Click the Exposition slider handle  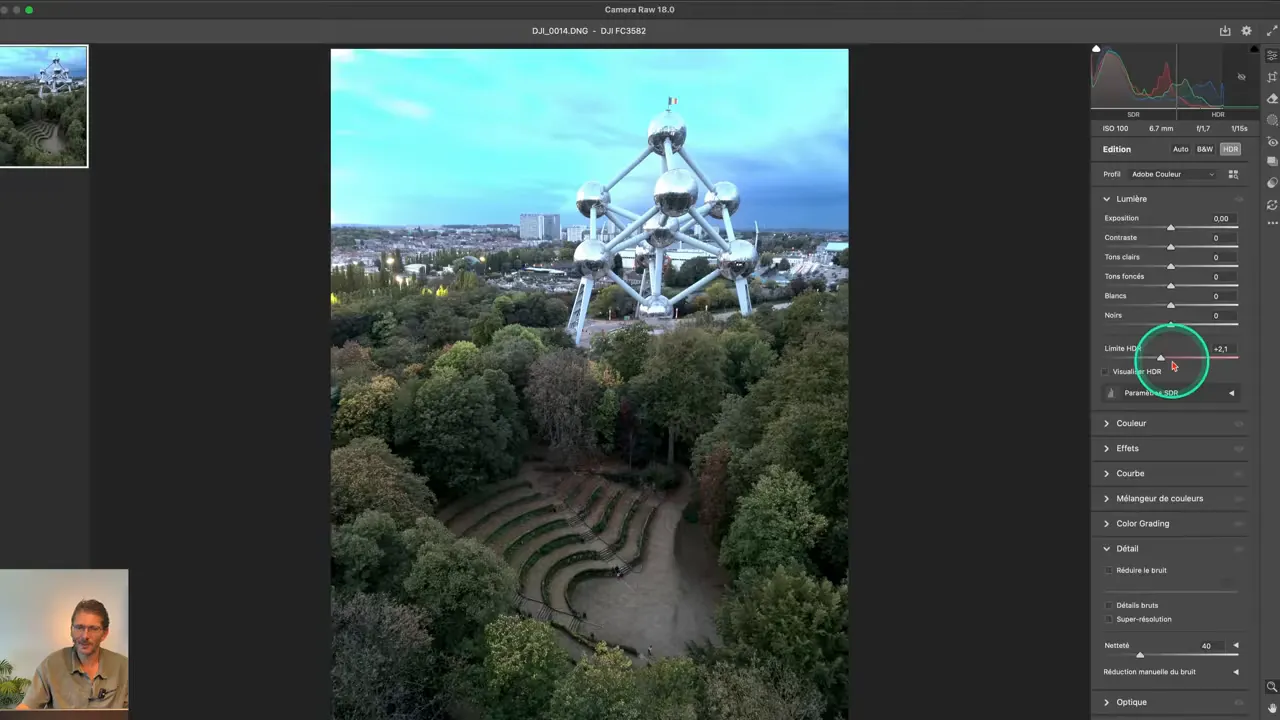(1171, 228)
